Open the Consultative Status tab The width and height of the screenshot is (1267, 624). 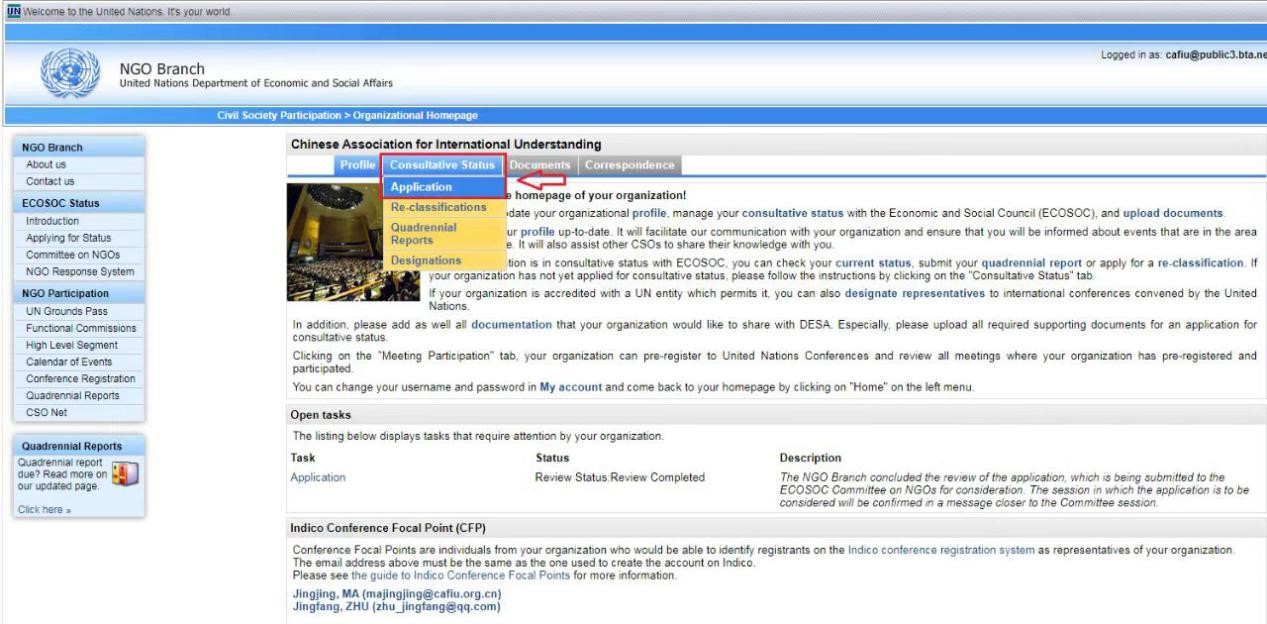click(443, 165)
